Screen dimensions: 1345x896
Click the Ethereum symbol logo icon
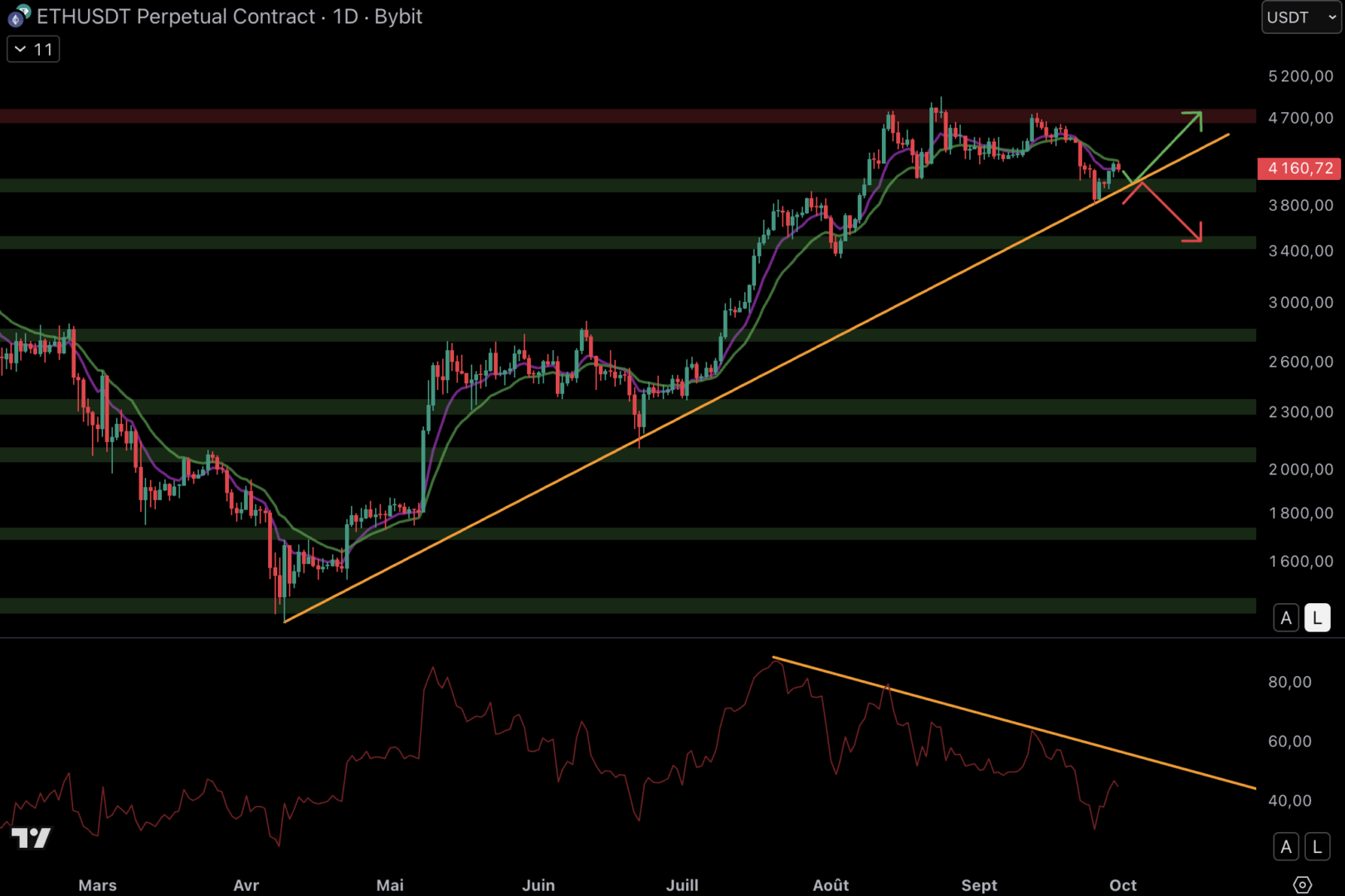click(18, 16)
